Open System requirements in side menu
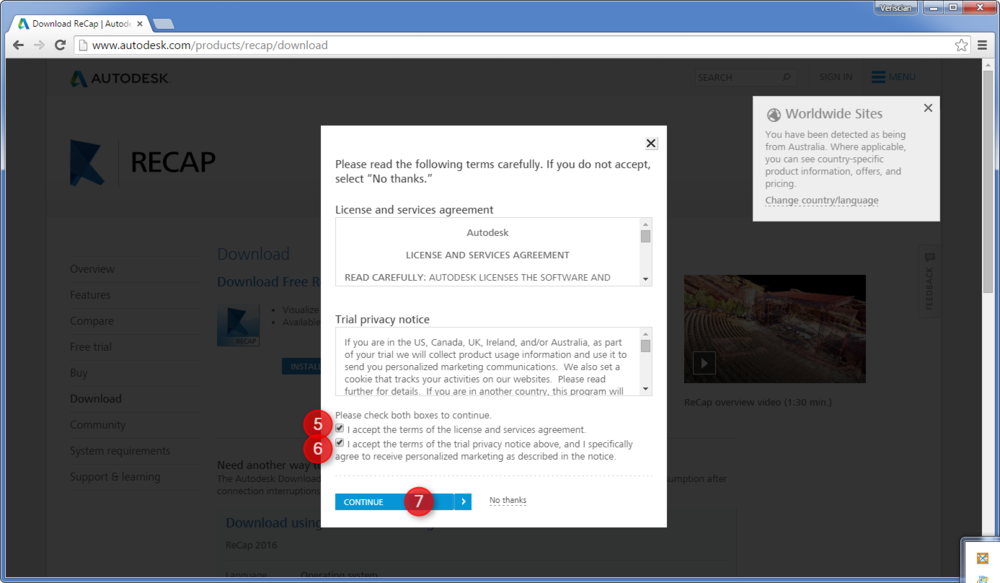The height and width of the screenshot is (583, 1000). coord(120,451)
